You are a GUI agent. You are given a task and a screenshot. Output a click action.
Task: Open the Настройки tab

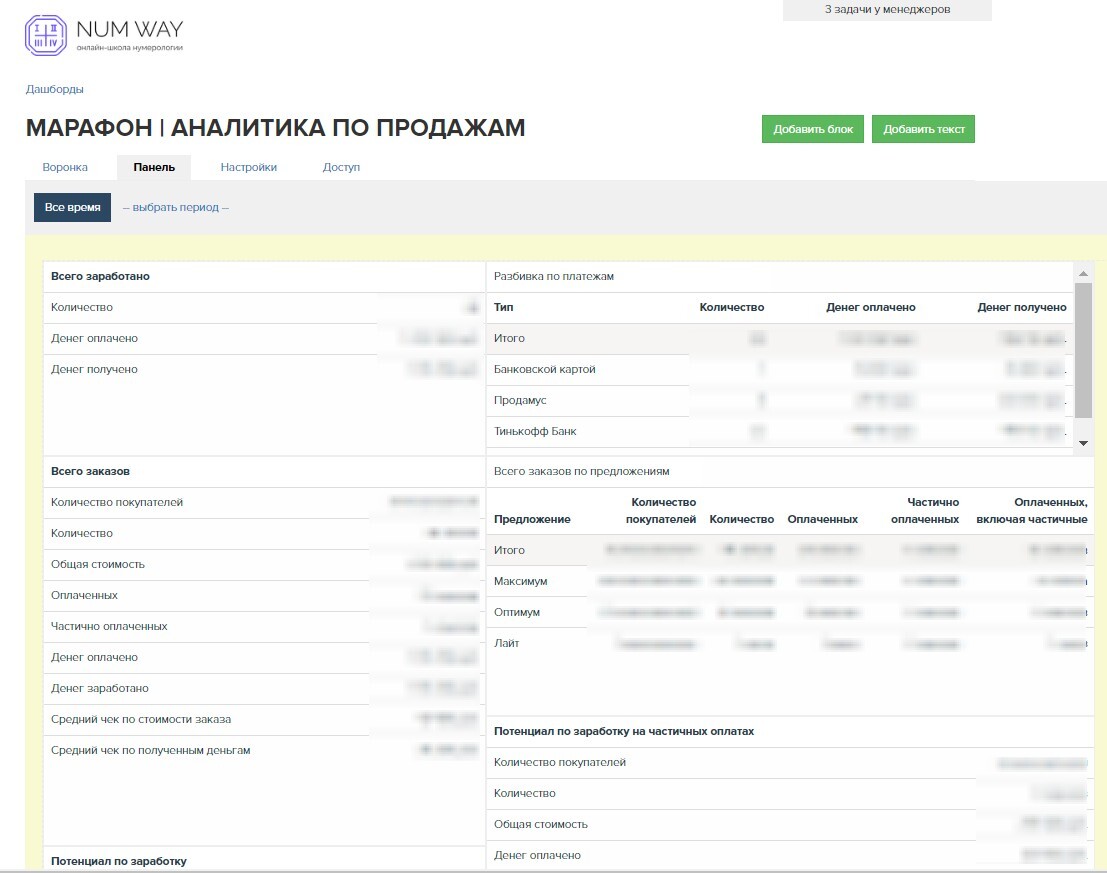click(248, 167)
